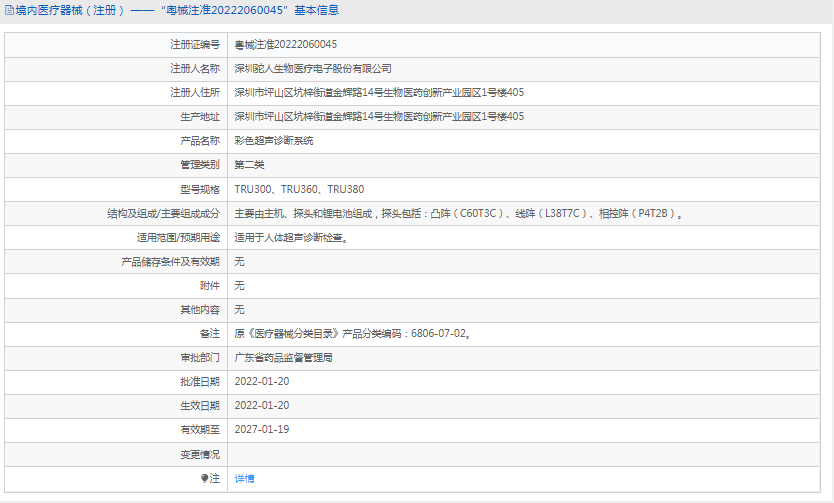The width and height of the screenshot is (834, 503).
Task: Click the 结构及组成/主要组成成分 label
Action: (x=163, y=213)
